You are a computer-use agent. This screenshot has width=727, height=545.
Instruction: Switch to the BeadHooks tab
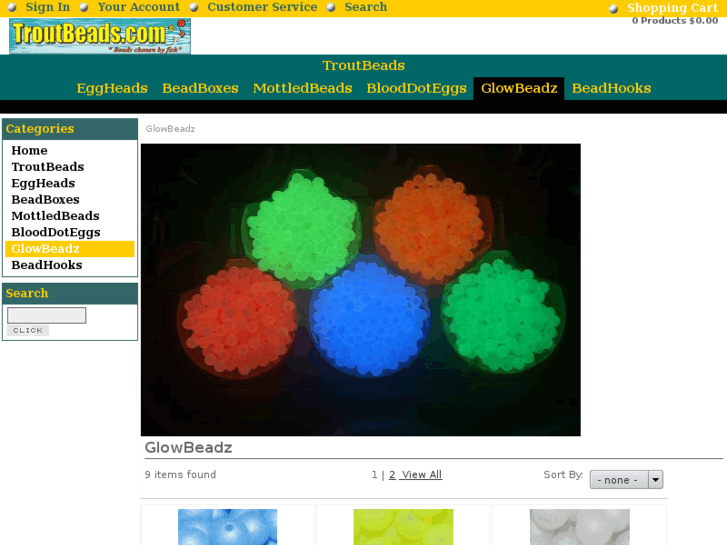coord(611,88)
